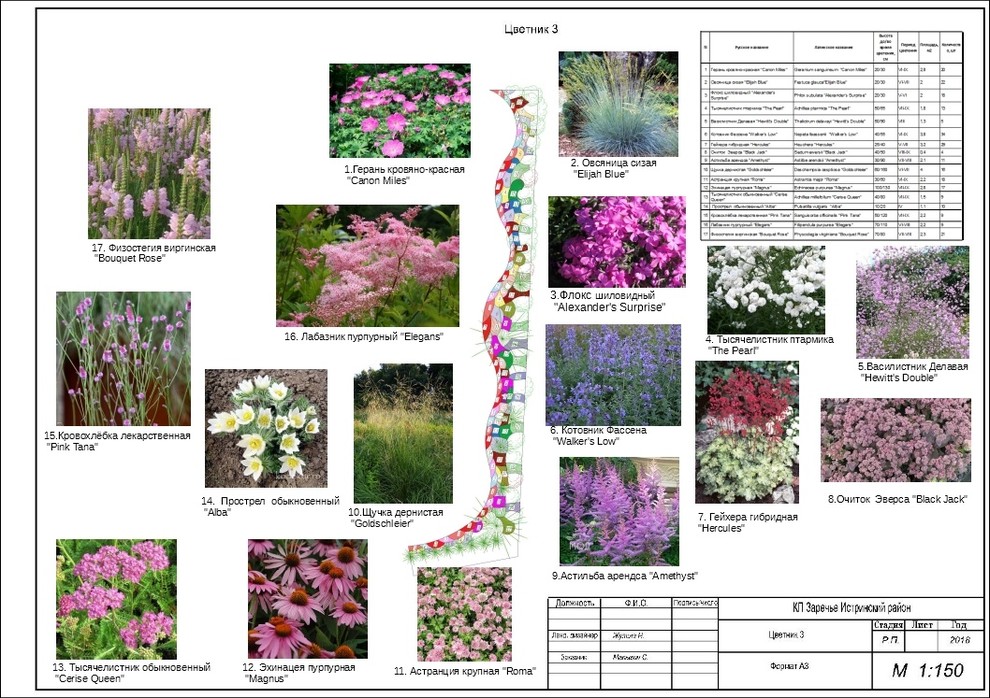Click the "Hewitt's Double" meadow-rue photo
Image resolution: width=990 pixels, height=698 pixels.
pyautogui.click(x=912, y=303)
